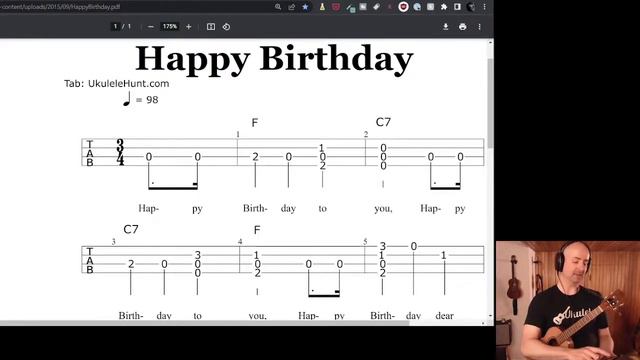Click the lyric 'you,' in the first line

[x=383, y=209]
